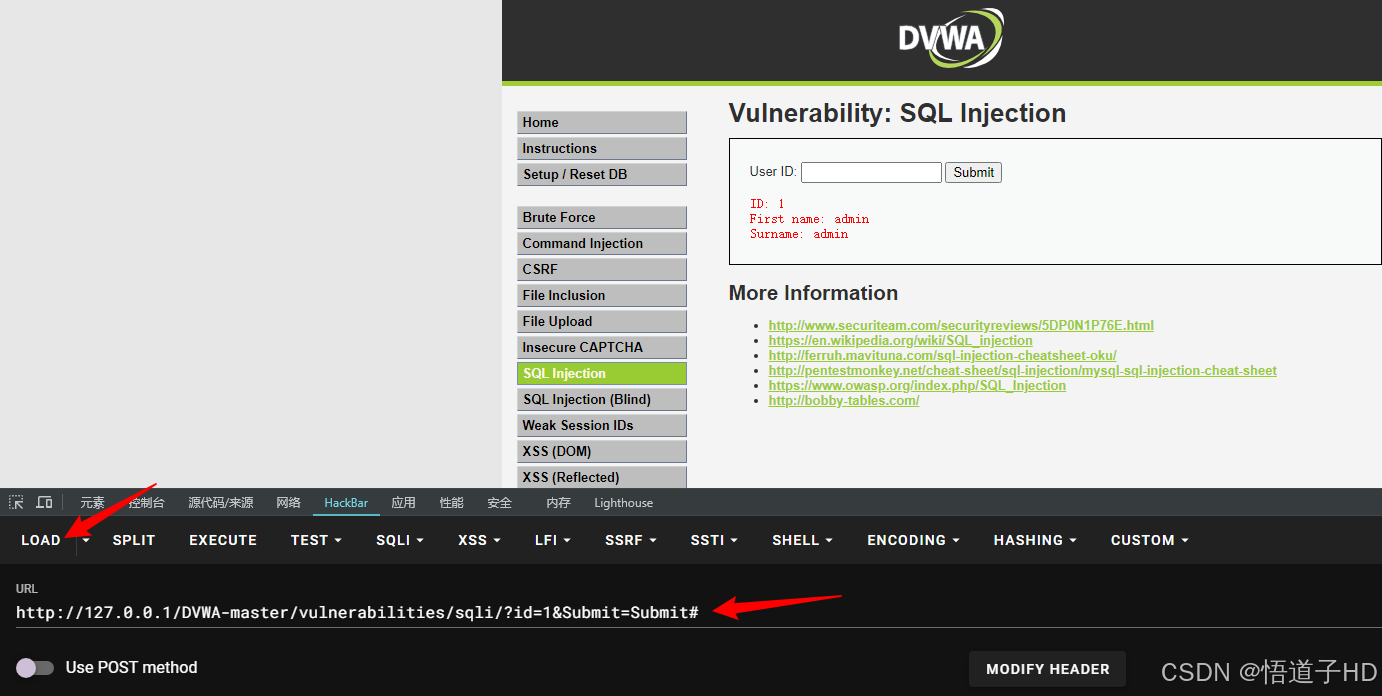Switch to the 网络 devtools tab
This screenshot has width=1382, height=696.
click(288, 503)
